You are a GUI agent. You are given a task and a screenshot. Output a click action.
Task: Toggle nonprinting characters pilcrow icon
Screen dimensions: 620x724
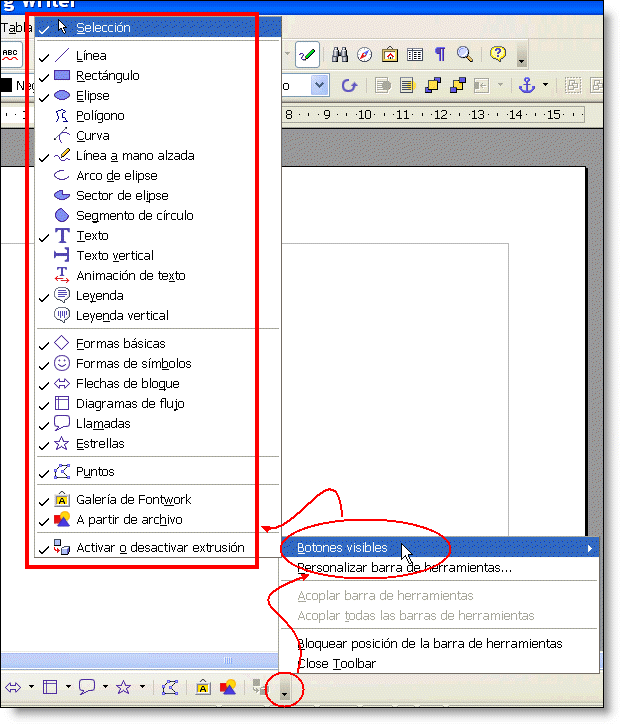pyautogui.click(x=440, y=55)
